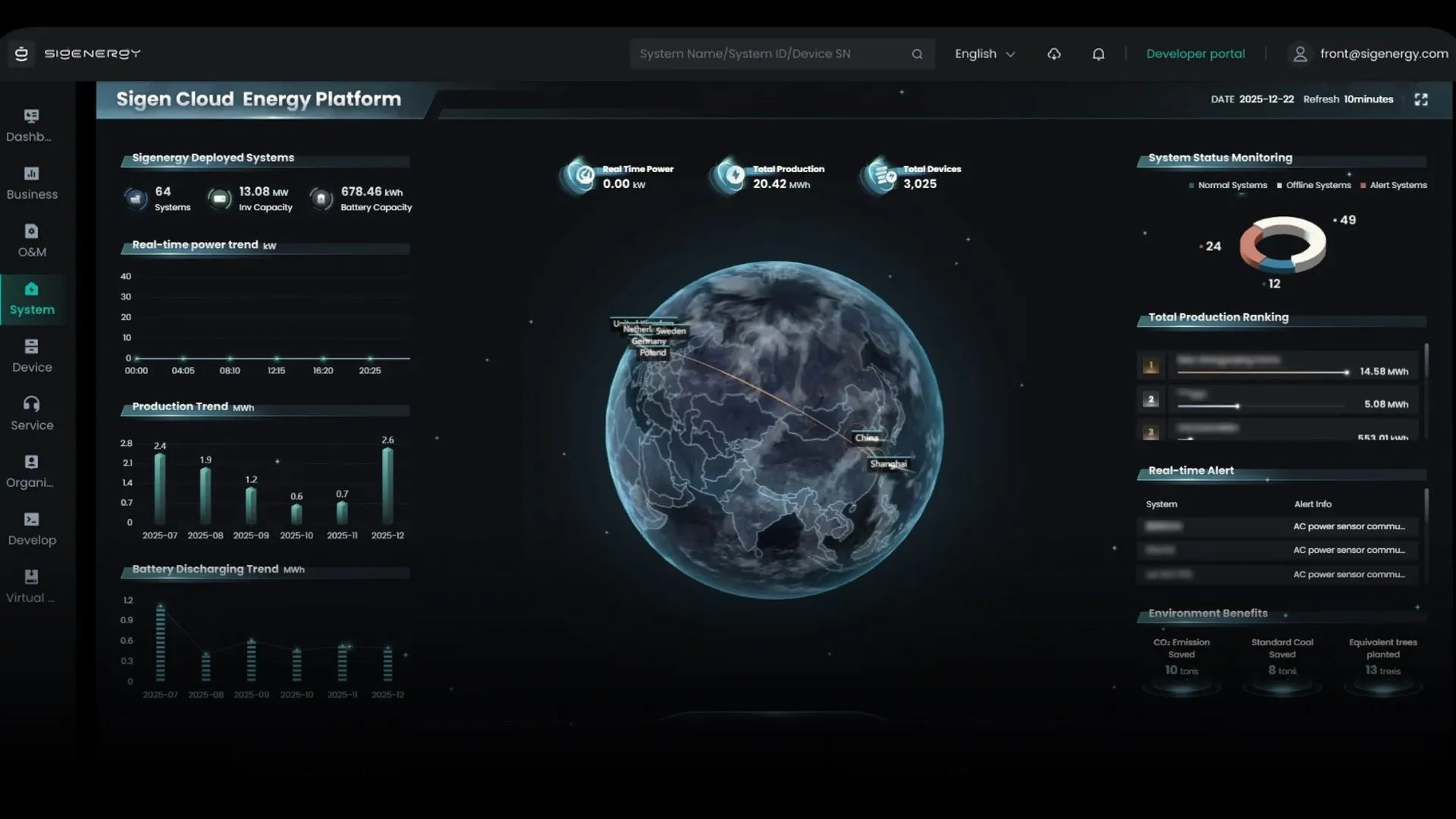Open the Device sidebar section
The height and width of the screenshot is (819, 1456).
[x=31, y=356]
